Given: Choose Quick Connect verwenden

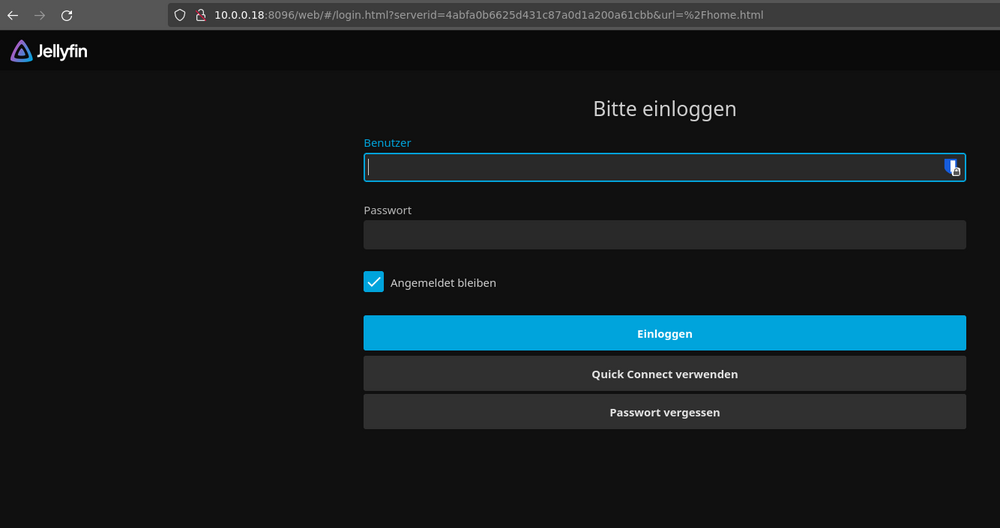Looking at the screenshot, I should 665,374.
